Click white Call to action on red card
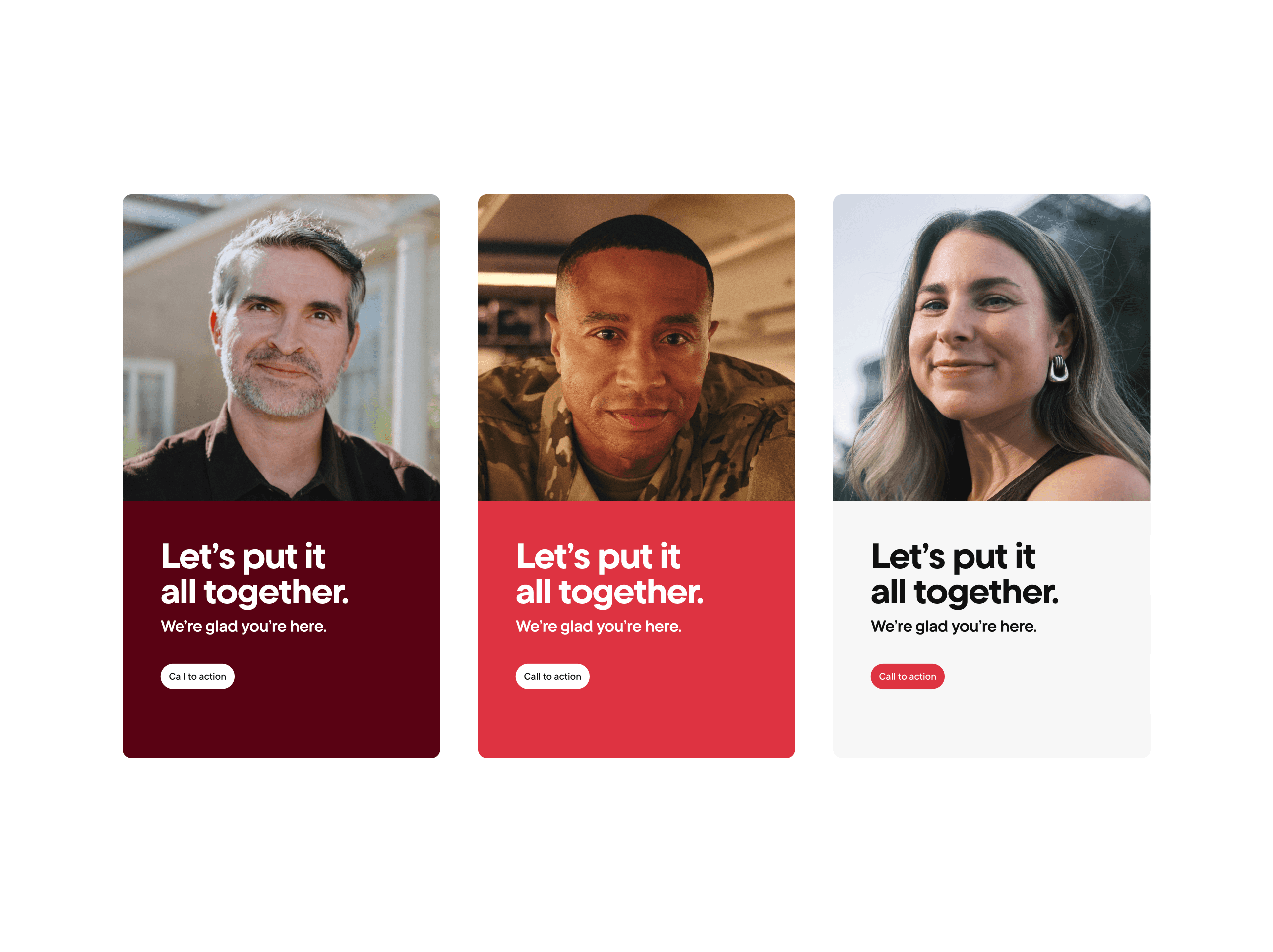The width and height of the screenshot is (1273, 952). (x=552, y=676)
